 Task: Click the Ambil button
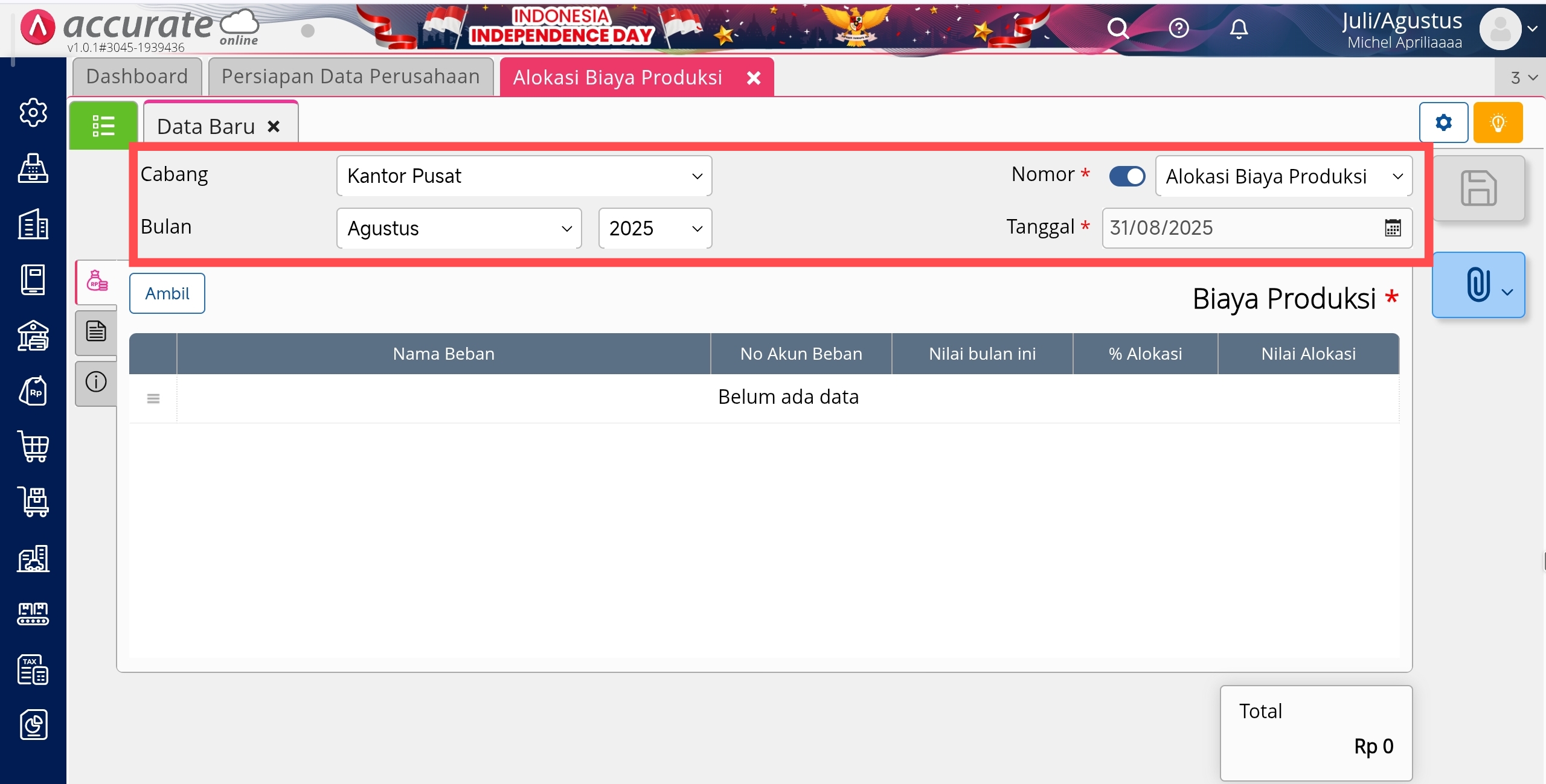click(x=167, y=293)
